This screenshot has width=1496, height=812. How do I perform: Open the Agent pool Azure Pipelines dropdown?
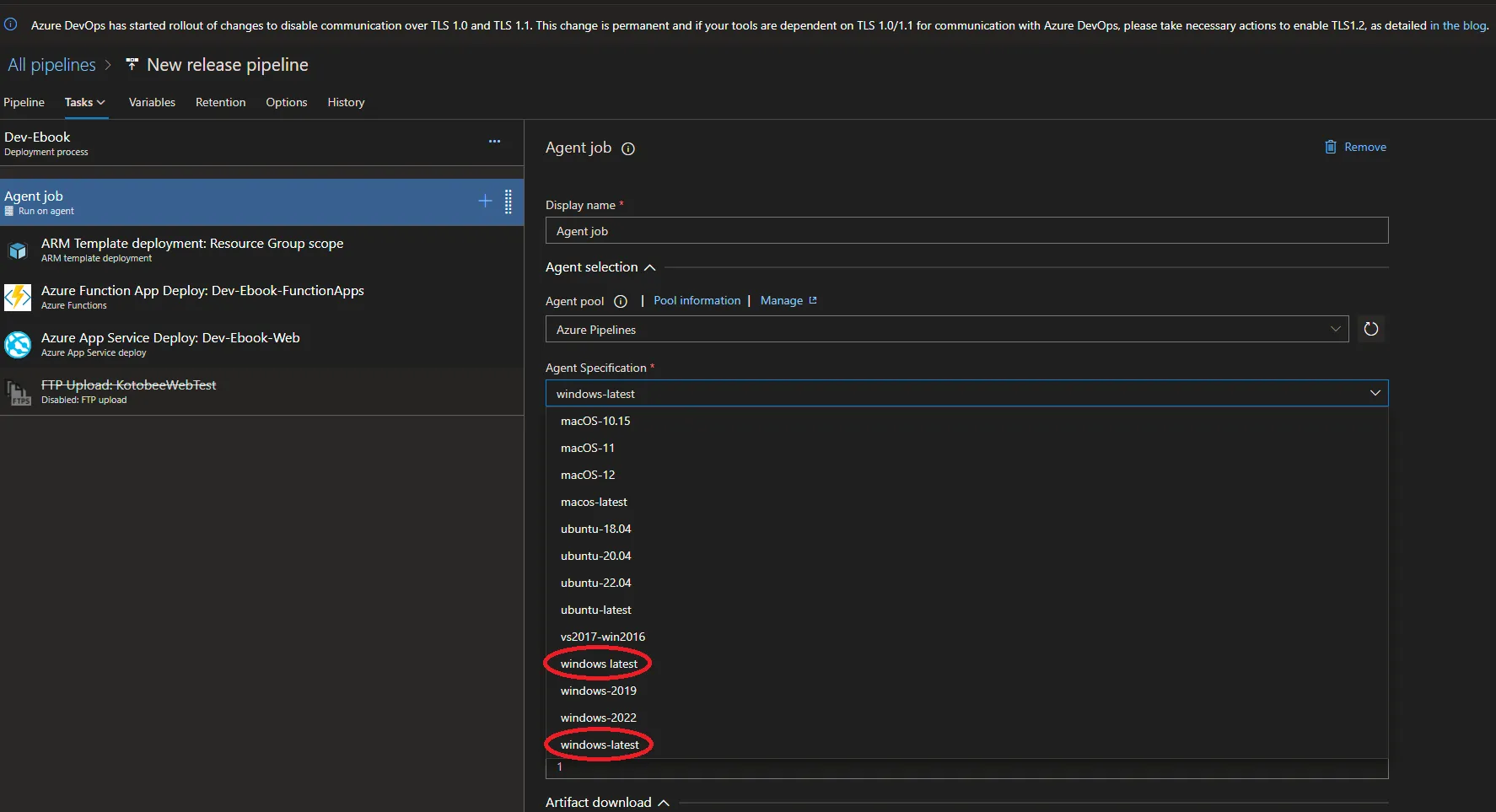point(947,329)
